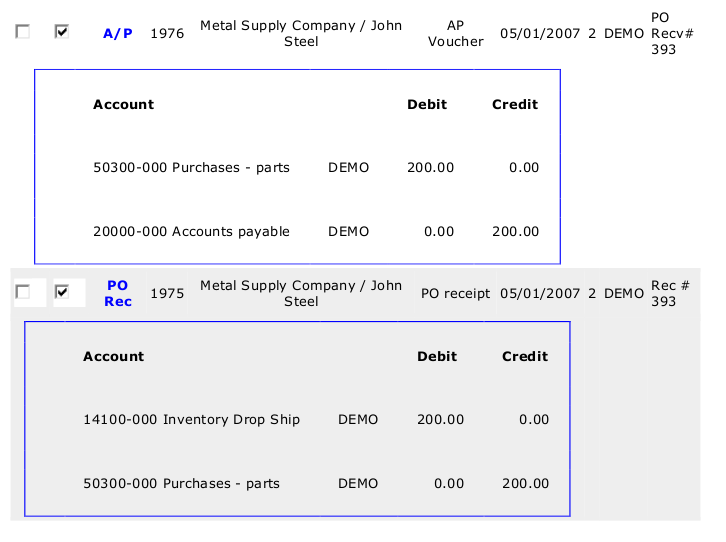
Task: Select the PO receipt type text
Action: [455, 294]
